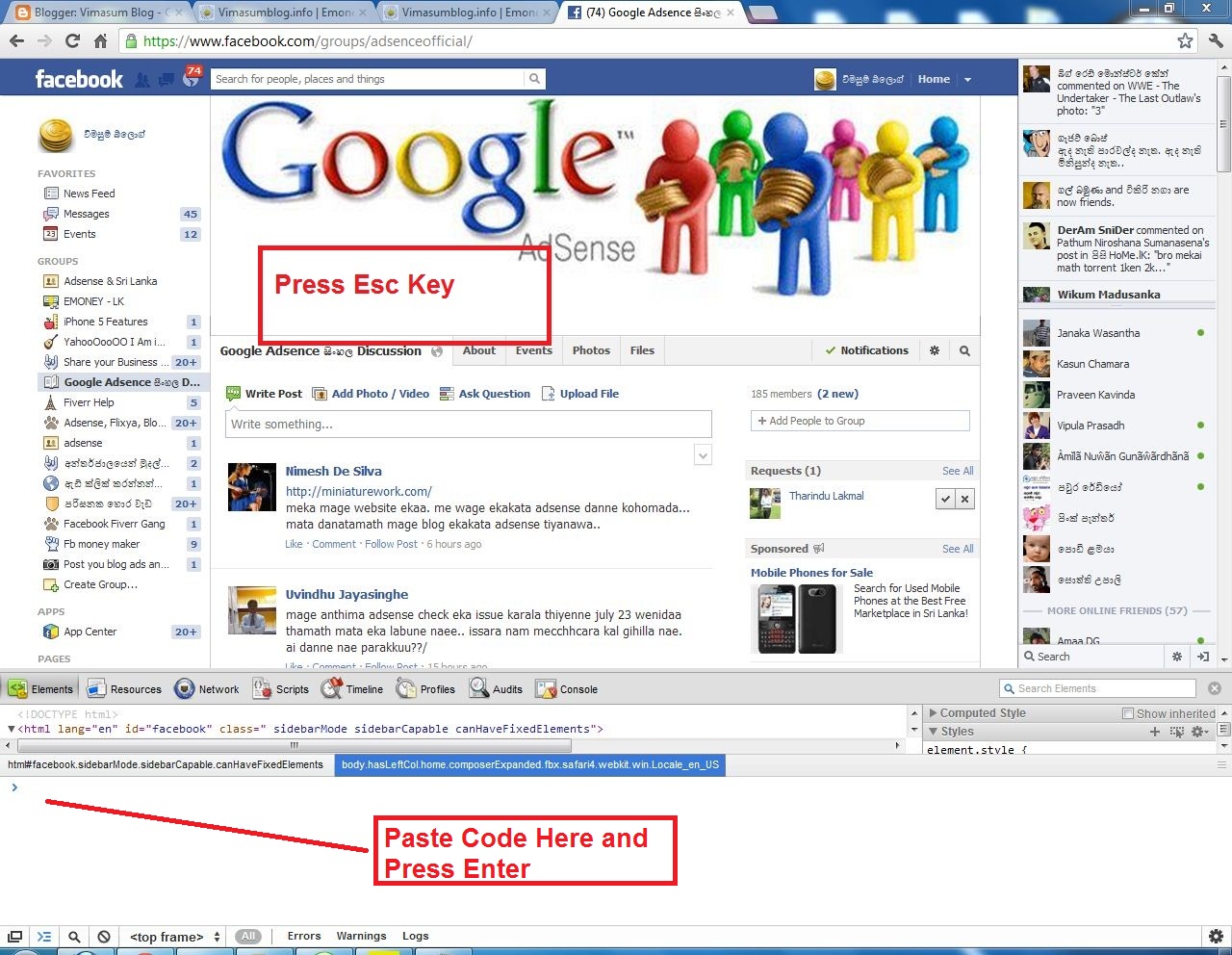Clear console log icon

[104, 937]
